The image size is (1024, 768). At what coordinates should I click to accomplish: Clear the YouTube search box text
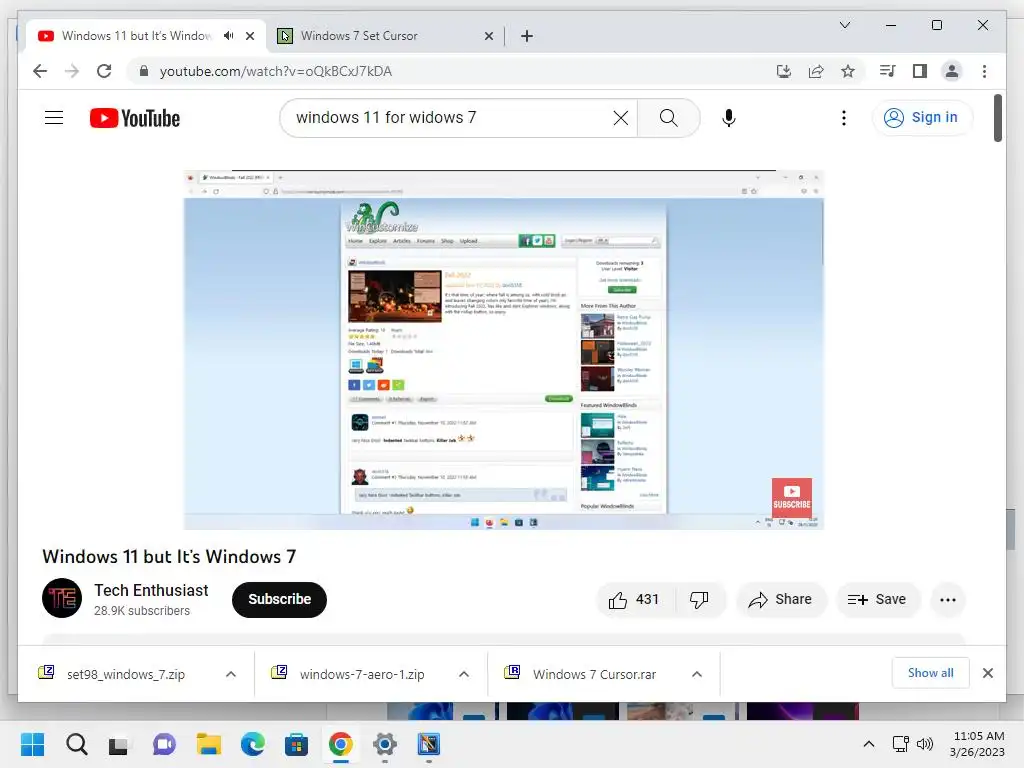(620, 118)
